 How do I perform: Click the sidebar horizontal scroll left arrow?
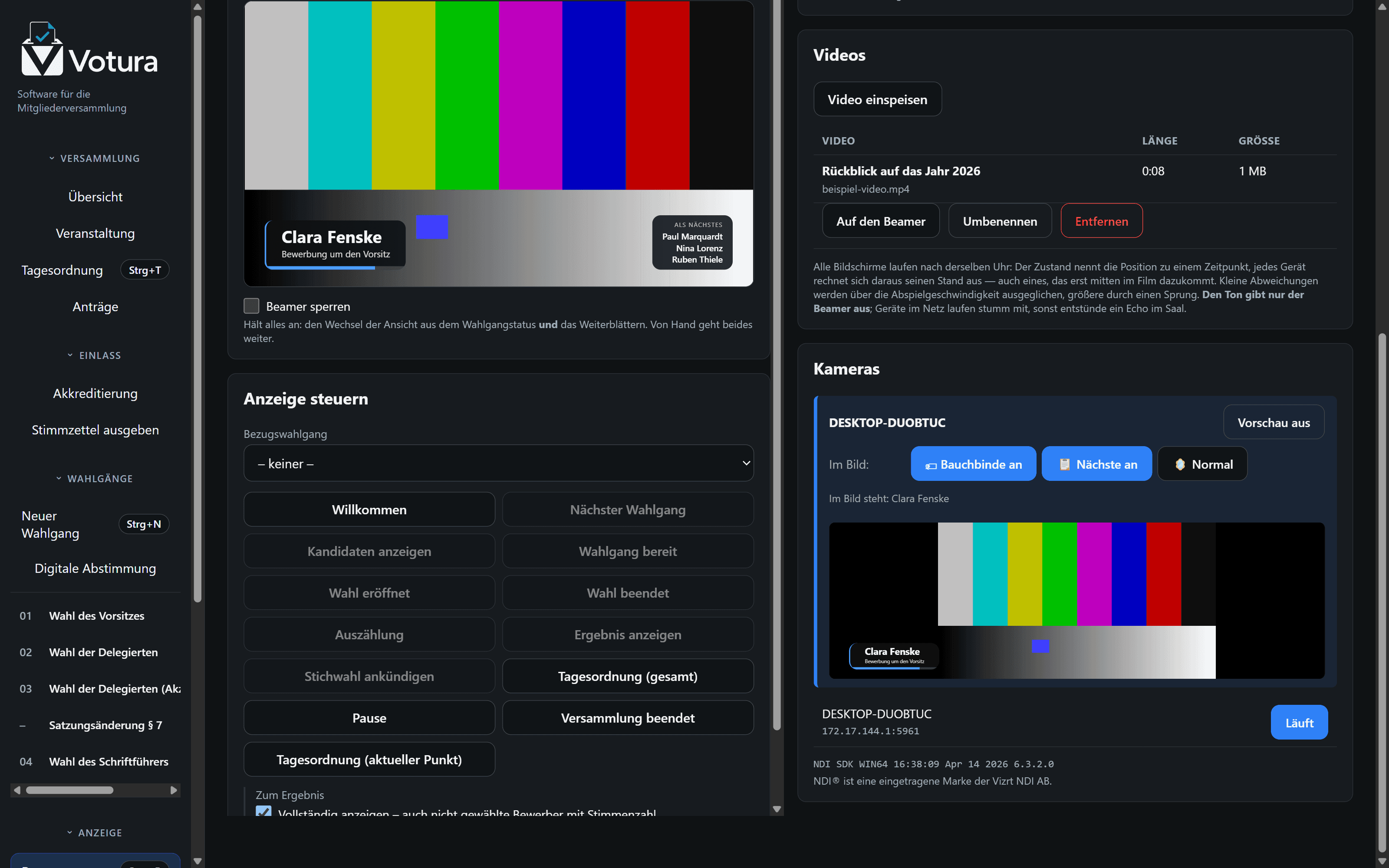pos(17,790)
